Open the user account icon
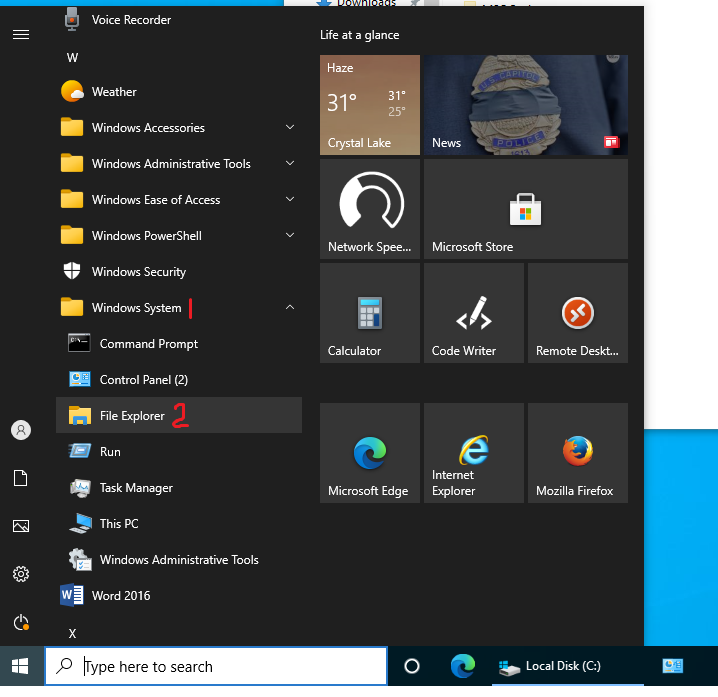718x697 pixels. [21, 430]
